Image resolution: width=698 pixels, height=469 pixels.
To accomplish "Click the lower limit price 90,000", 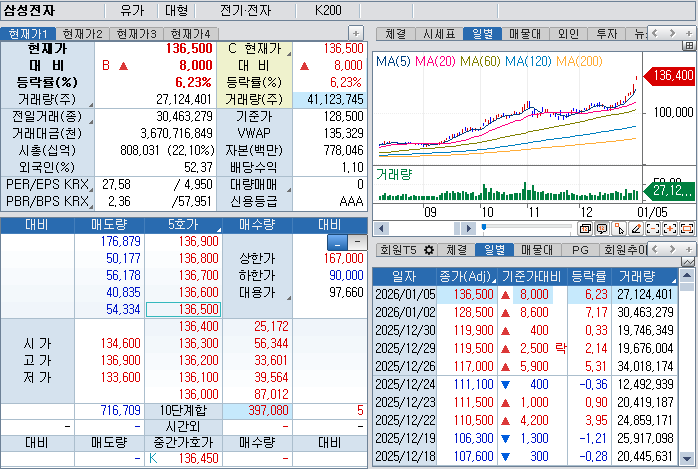I will pos(346,275).
